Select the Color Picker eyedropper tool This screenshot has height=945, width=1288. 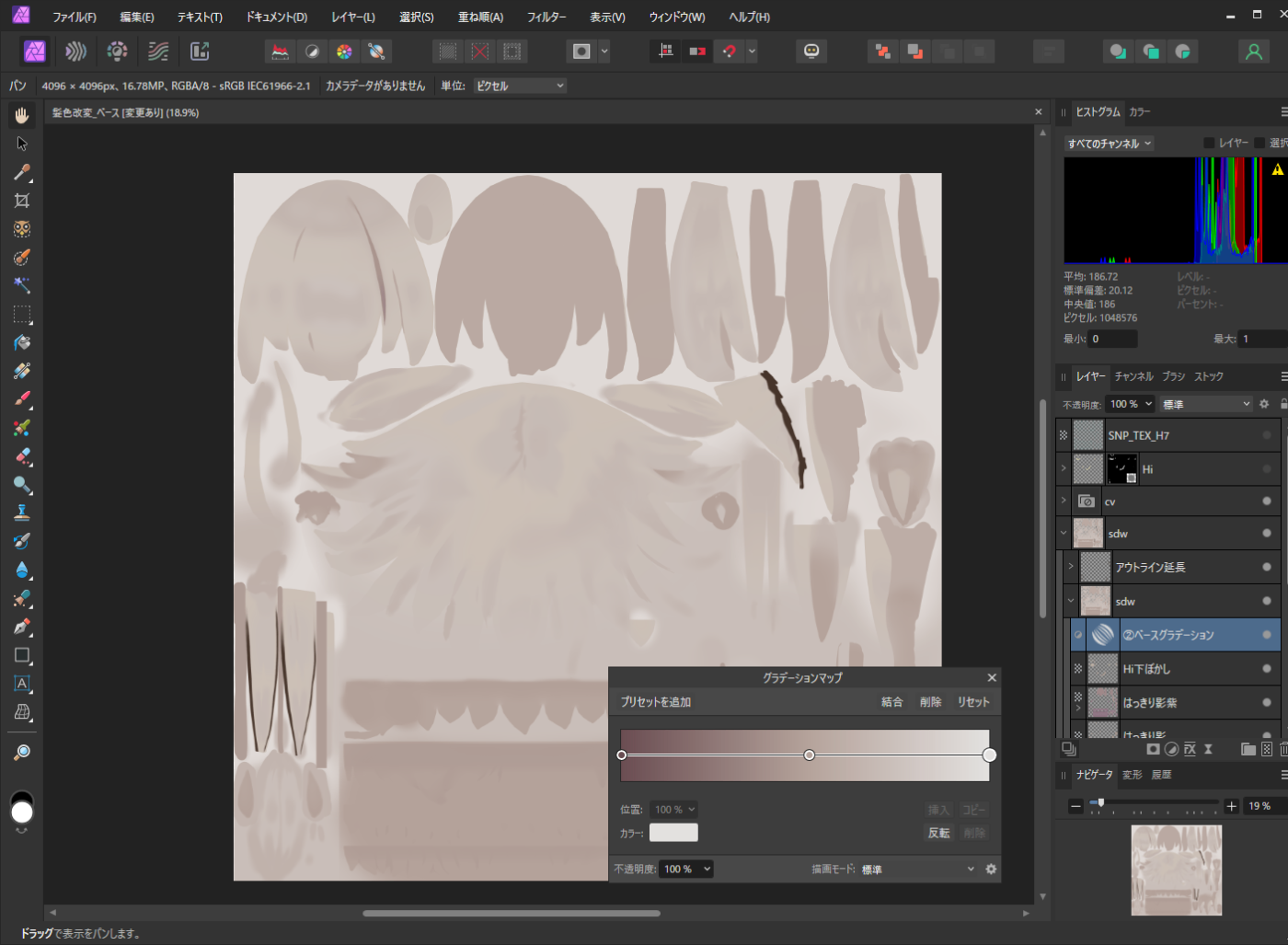click(22, 172)
